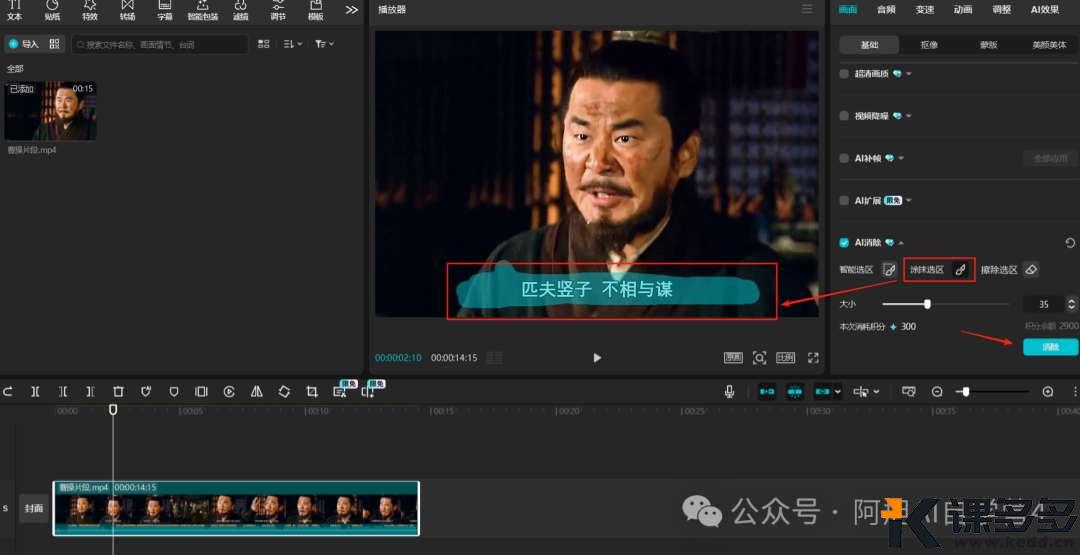Select the 擦除选区 eraser tool
Viewport: 1080px width, 555px height.
(1030, 270)
